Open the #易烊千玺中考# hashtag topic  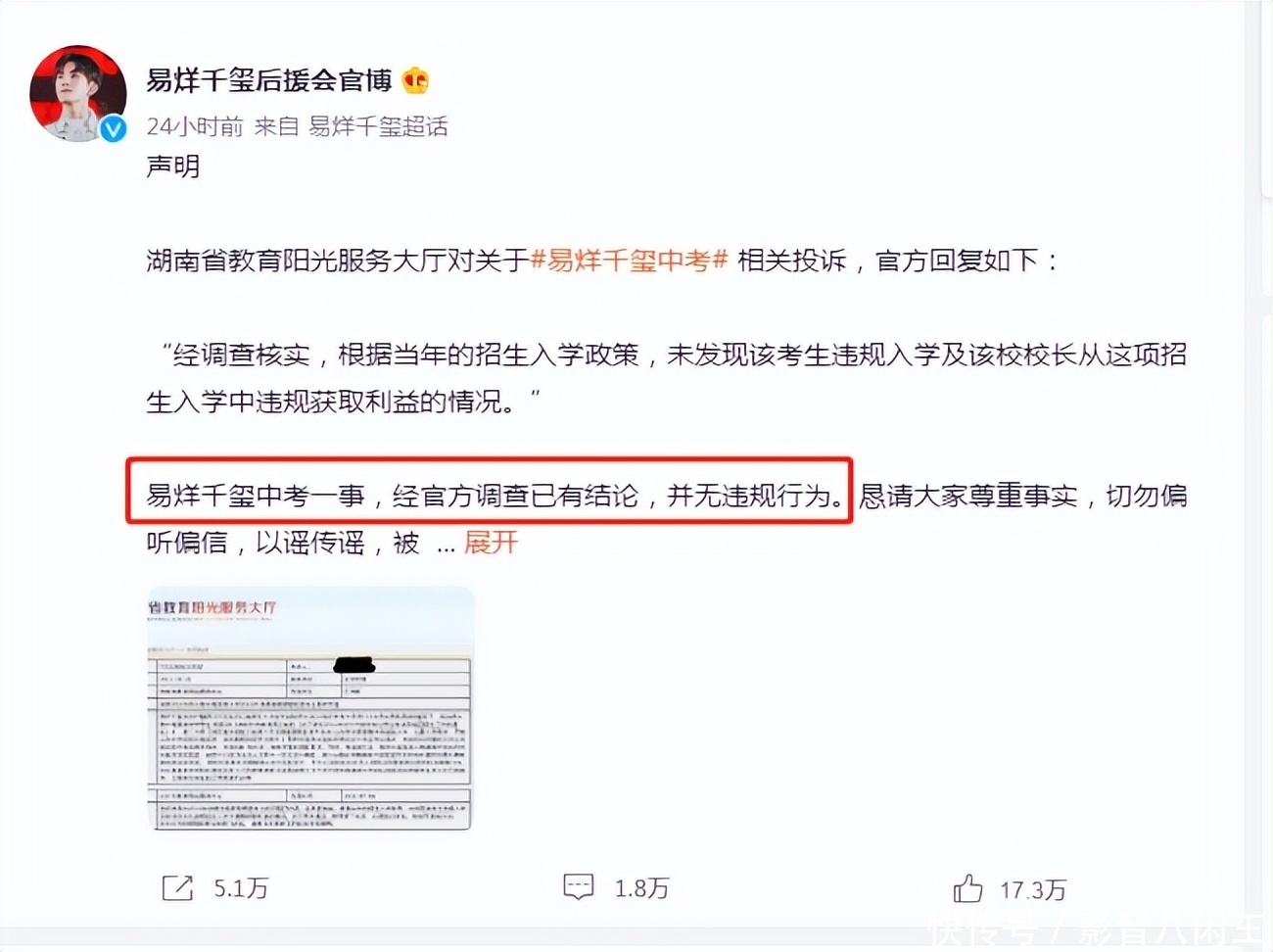coord(629,261)
